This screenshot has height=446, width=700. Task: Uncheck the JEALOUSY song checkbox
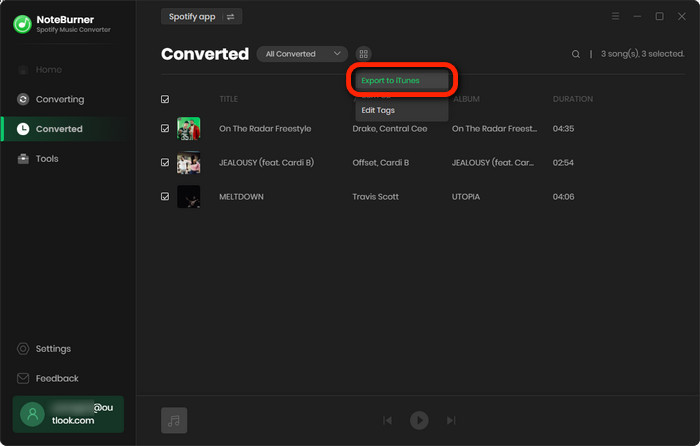tap(165, 163)
